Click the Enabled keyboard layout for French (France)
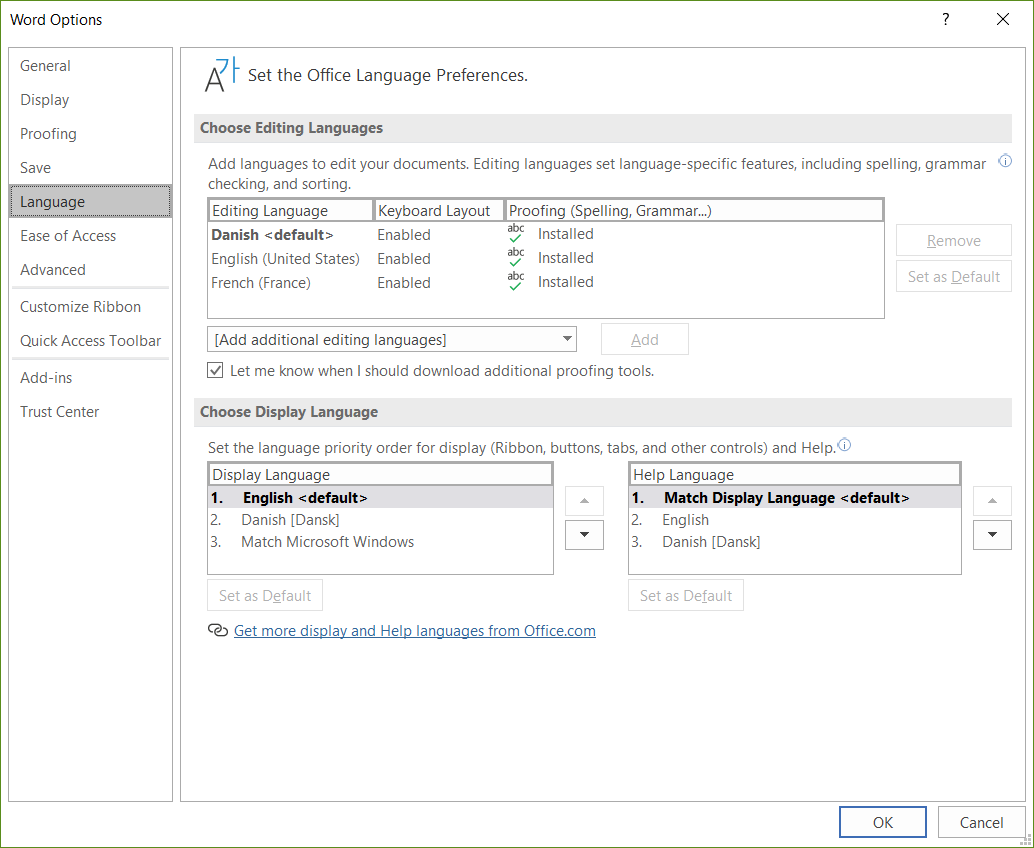The width and height of the screenshot is (1034, 848). pyautogui.click(x=404, y=282)
